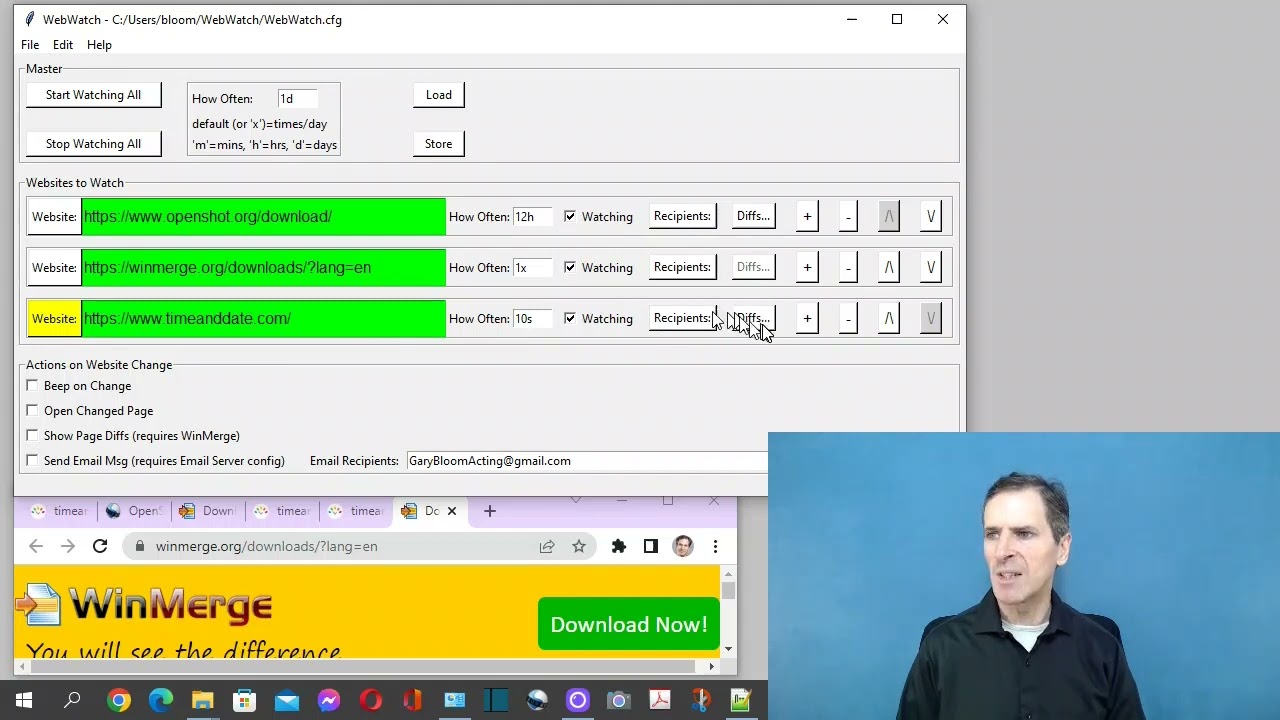Open Chrome extensions puzzle icon
The width and height of the screenshot is (1280, 720).
(619, 546)
